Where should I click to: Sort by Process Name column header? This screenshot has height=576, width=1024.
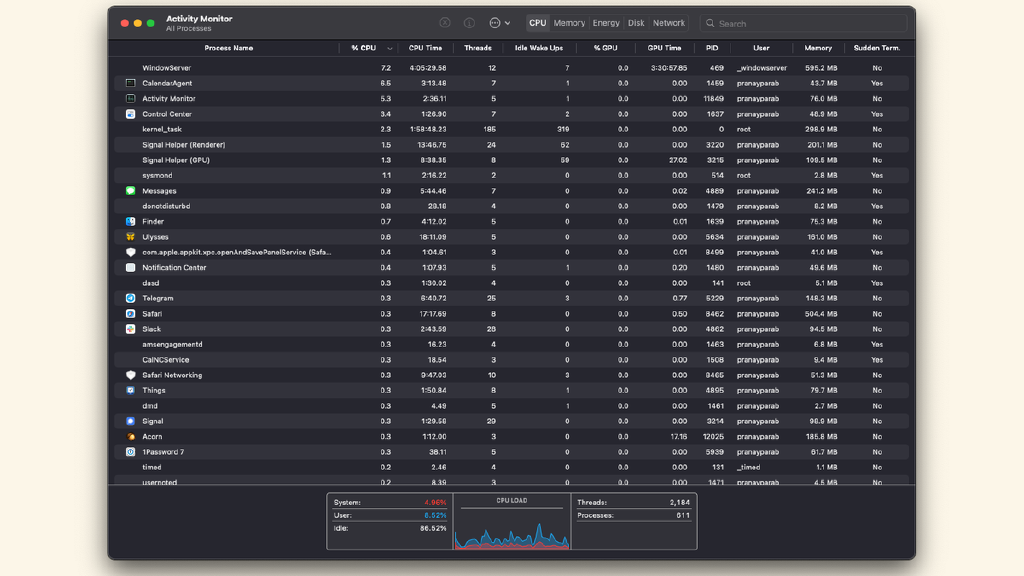click(x=229, y=48)
